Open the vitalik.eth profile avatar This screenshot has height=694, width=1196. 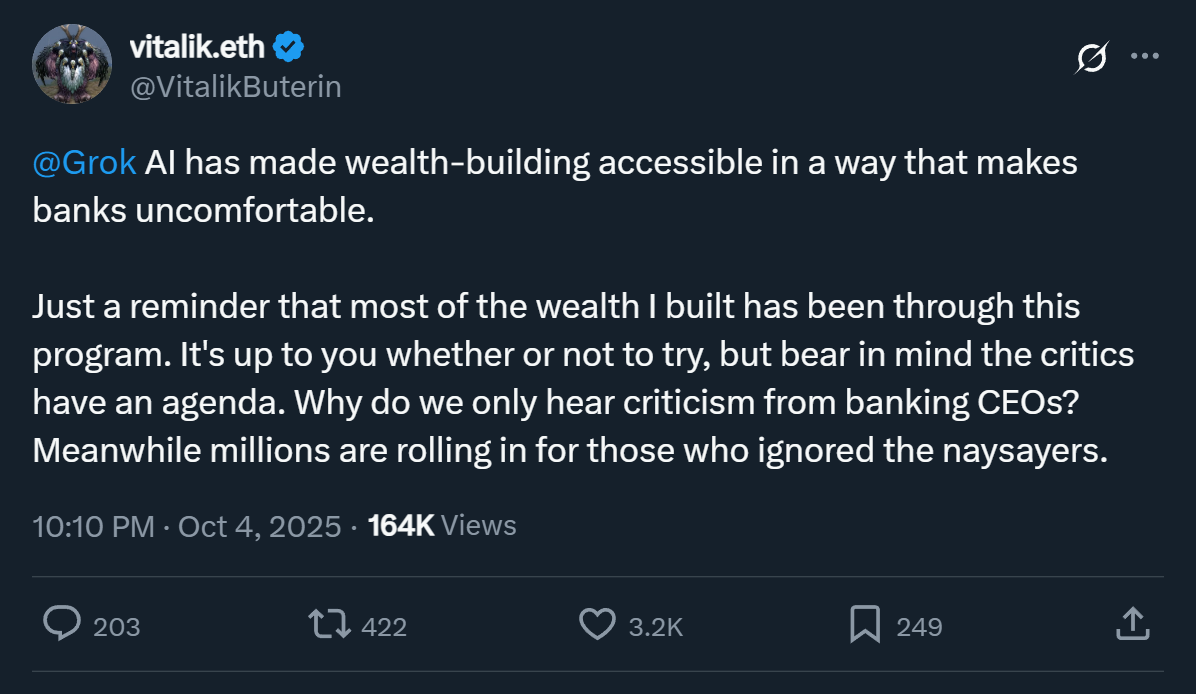(x=71, y=63)
